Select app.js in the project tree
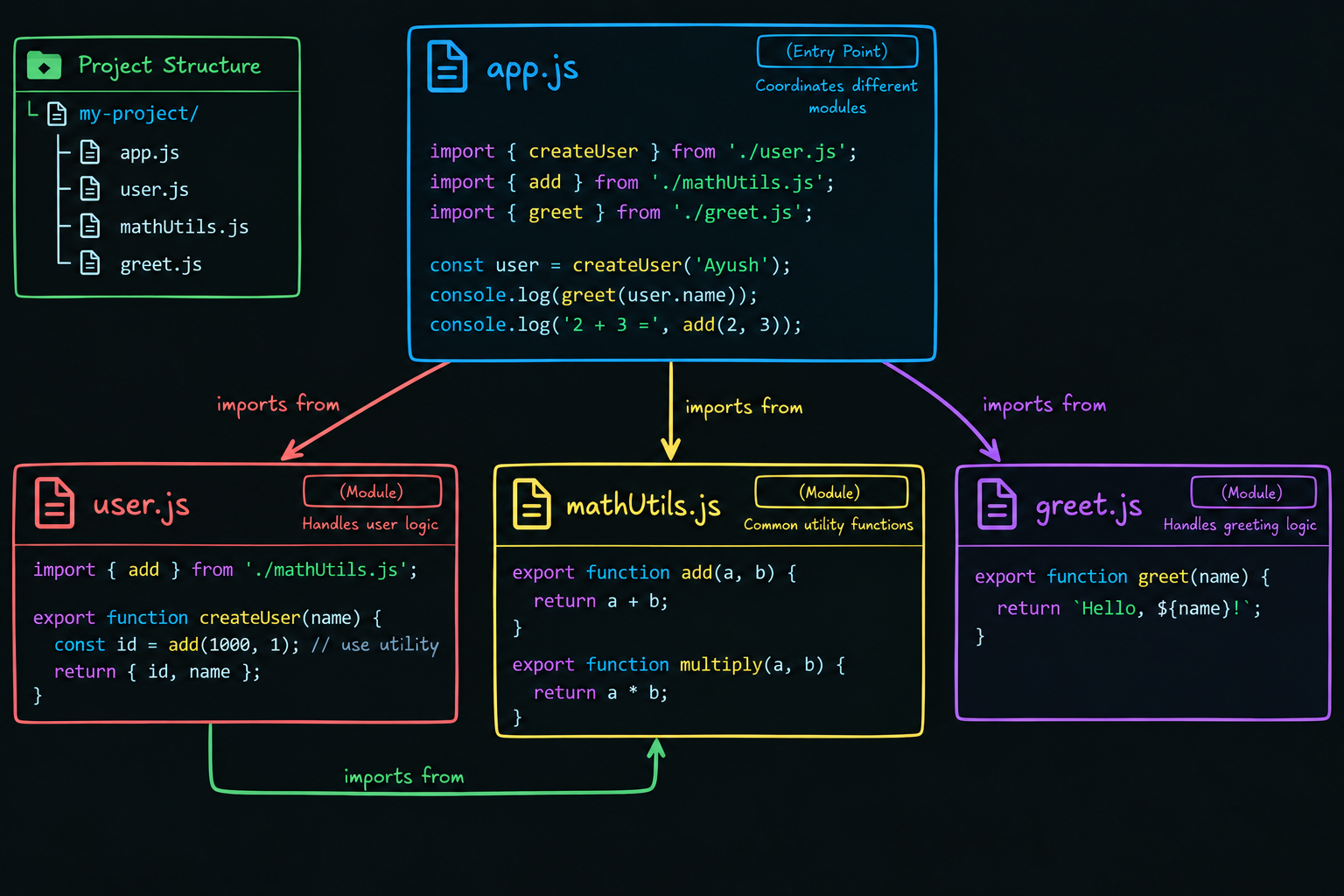Viewport: 1344px width, 896px height. (150, 152)
